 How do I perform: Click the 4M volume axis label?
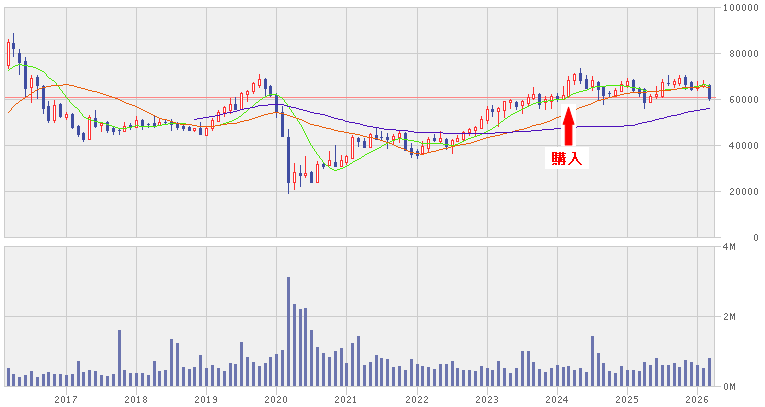tap(729, 246)
